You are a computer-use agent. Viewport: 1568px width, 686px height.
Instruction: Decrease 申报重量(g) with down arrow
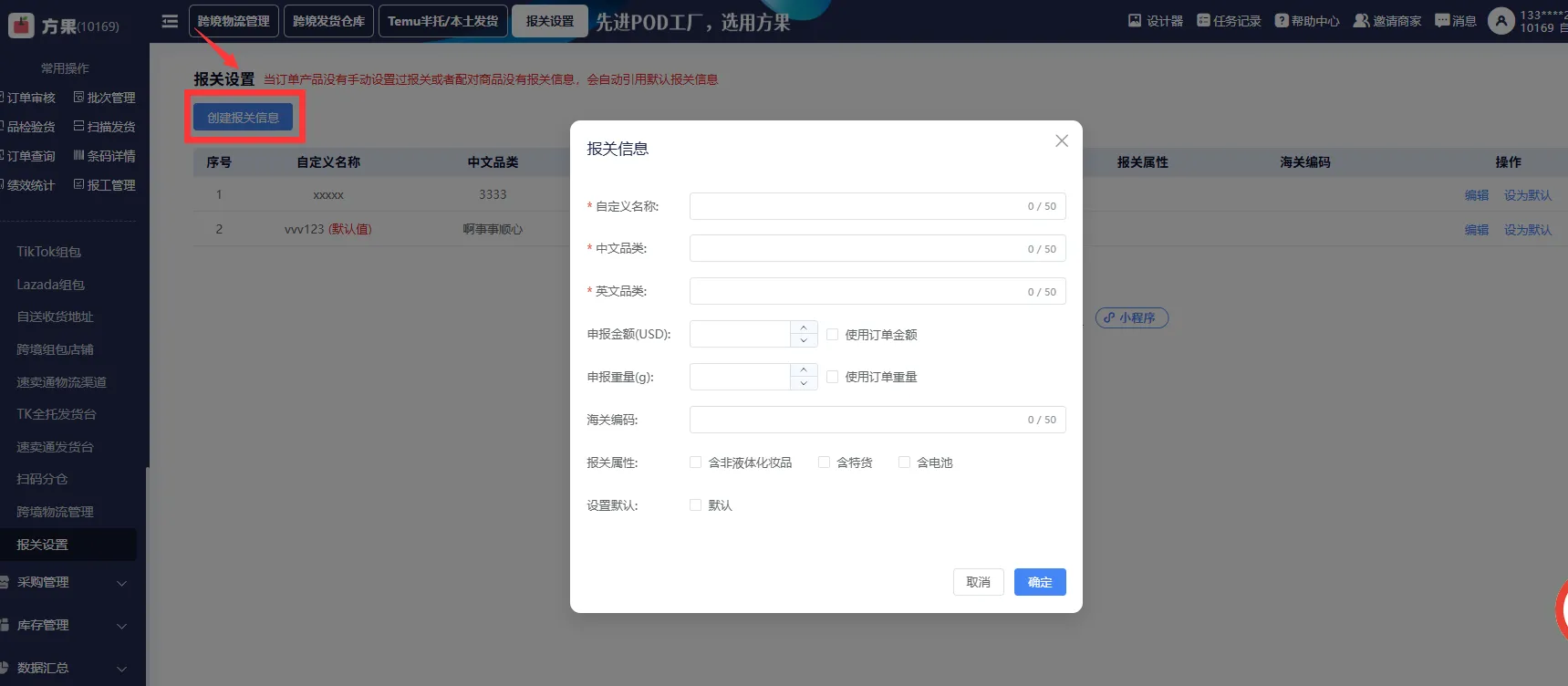804,383
